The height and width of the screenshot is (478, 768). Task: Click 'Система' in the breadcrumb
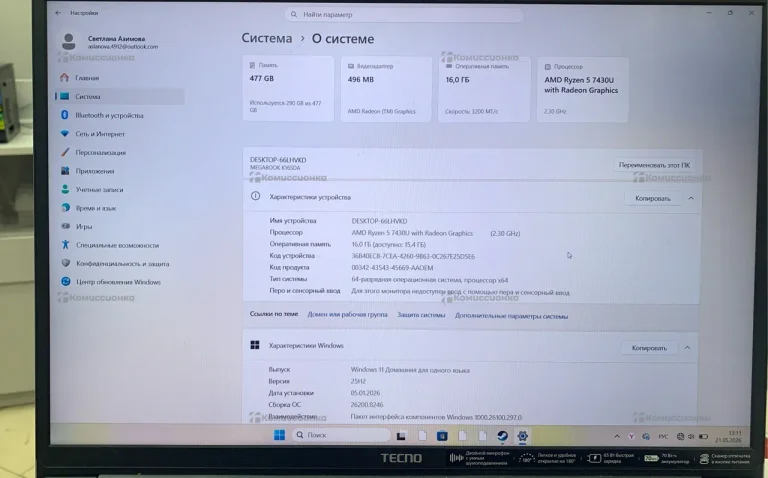[x=266, y=38]
